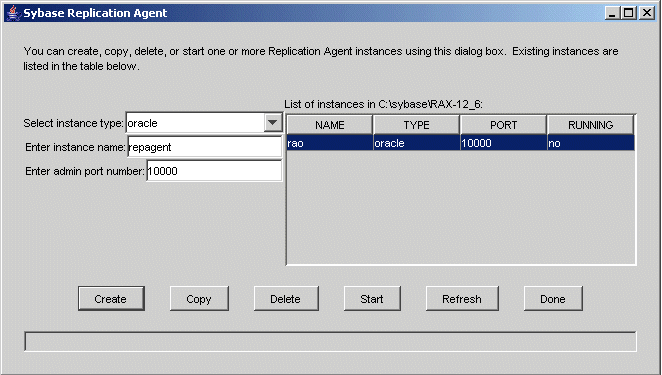Screen dimensions: 662x375
Task: Select the 'oracle' type cell in table
Action: click(x=417, y=143)
